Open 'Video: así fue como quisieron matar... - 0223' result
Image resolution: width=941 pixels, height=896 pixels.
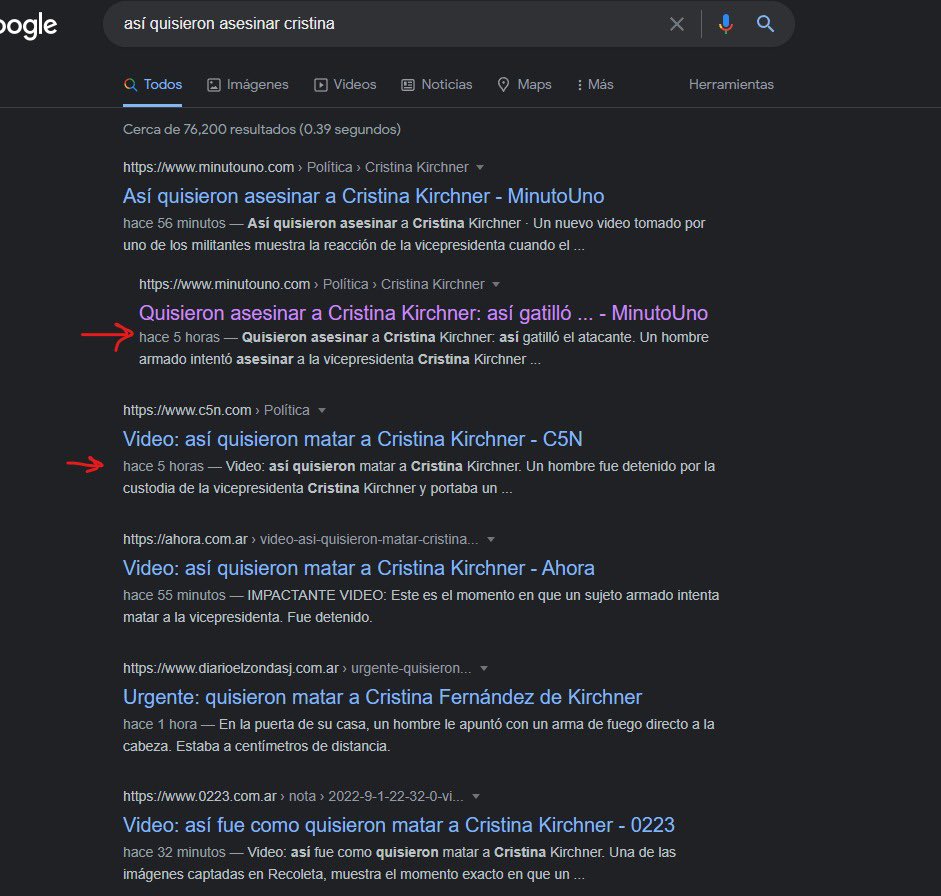[x=399, y=825]
